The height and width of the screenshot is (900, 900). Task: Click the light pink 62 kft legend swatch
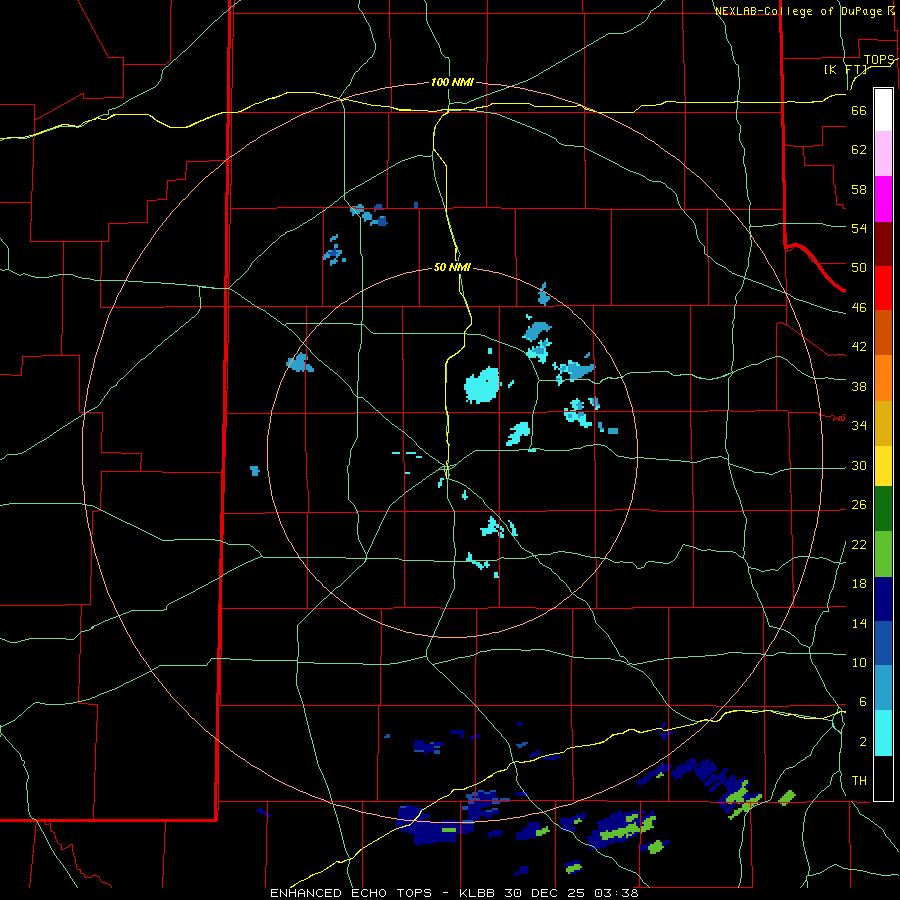pos(883,153)
